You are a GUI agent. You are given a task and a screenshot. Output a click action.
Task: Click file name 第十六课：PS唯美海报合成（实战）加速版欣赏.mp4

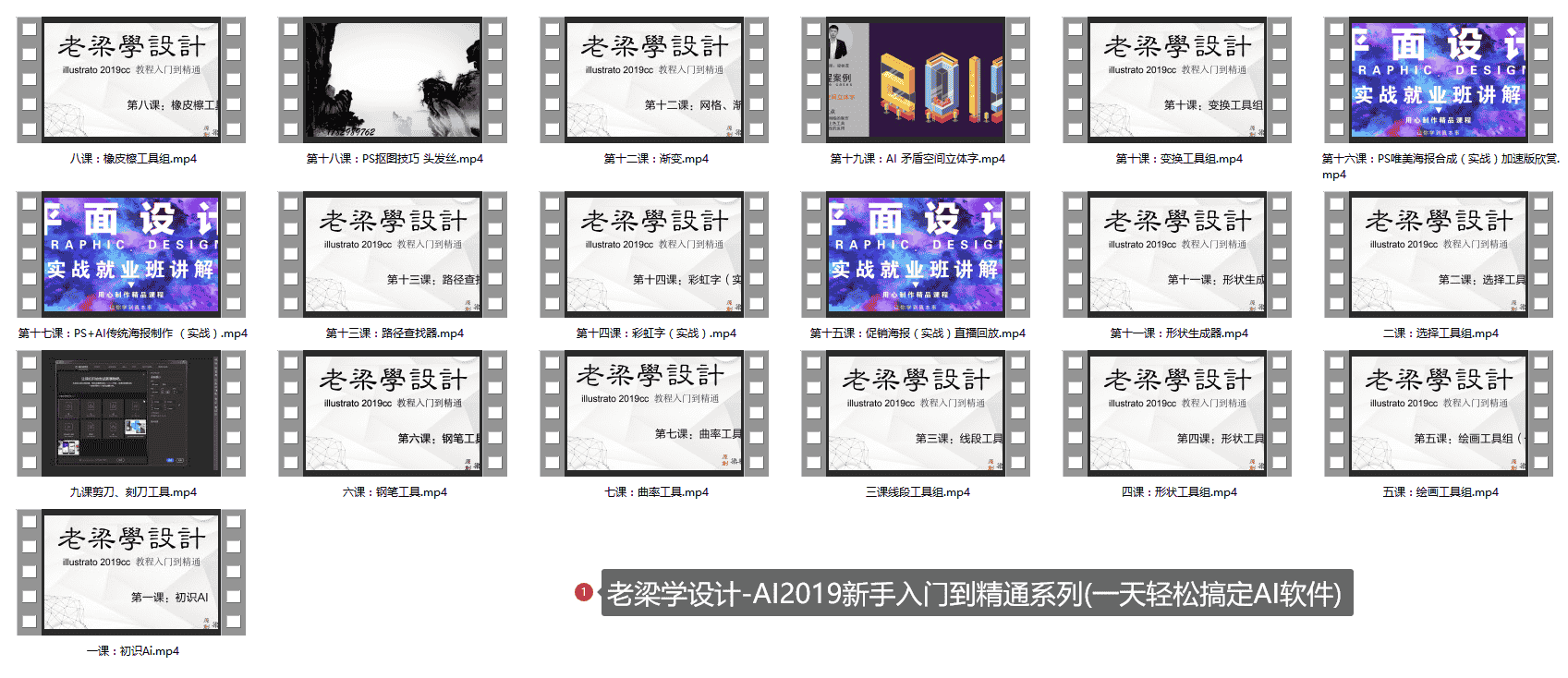[1440, 166]
